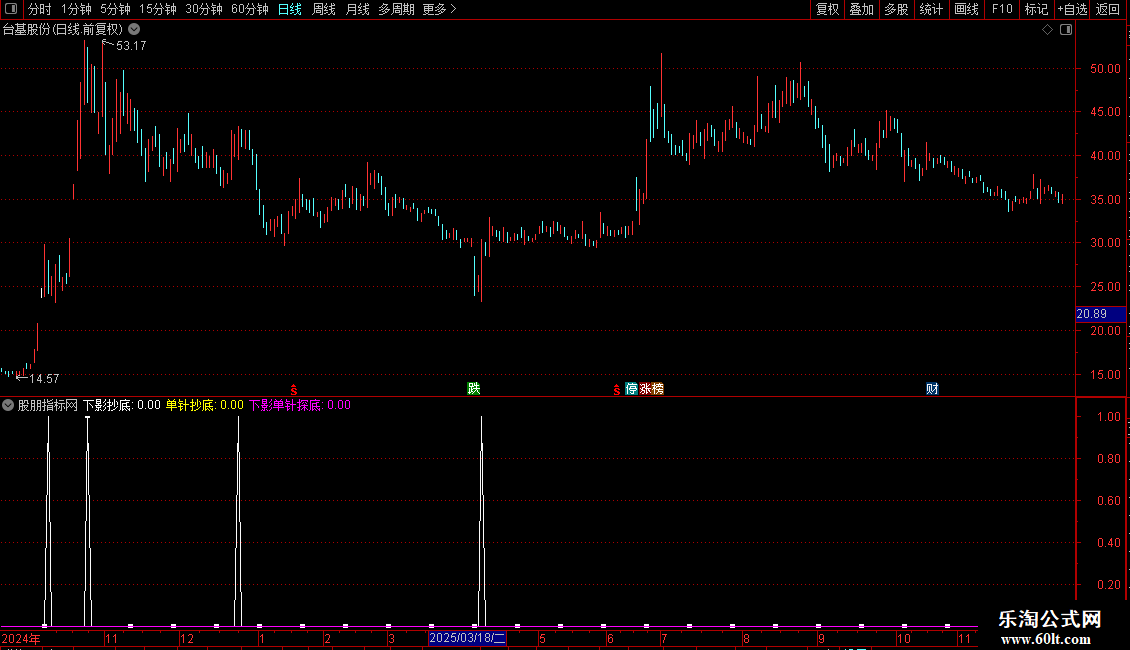
Task: Click the 复权 button
Action: [x=827, y=9]
